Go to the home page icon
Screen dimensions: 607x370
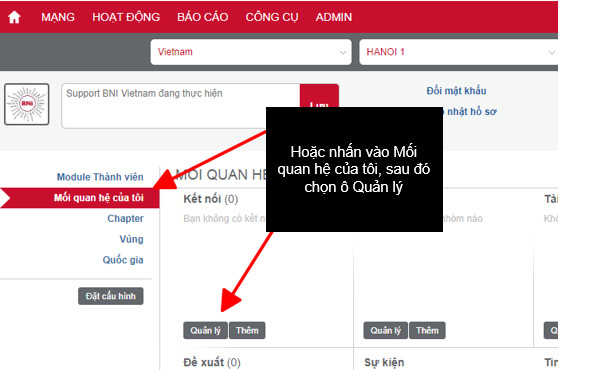(14, 17)
